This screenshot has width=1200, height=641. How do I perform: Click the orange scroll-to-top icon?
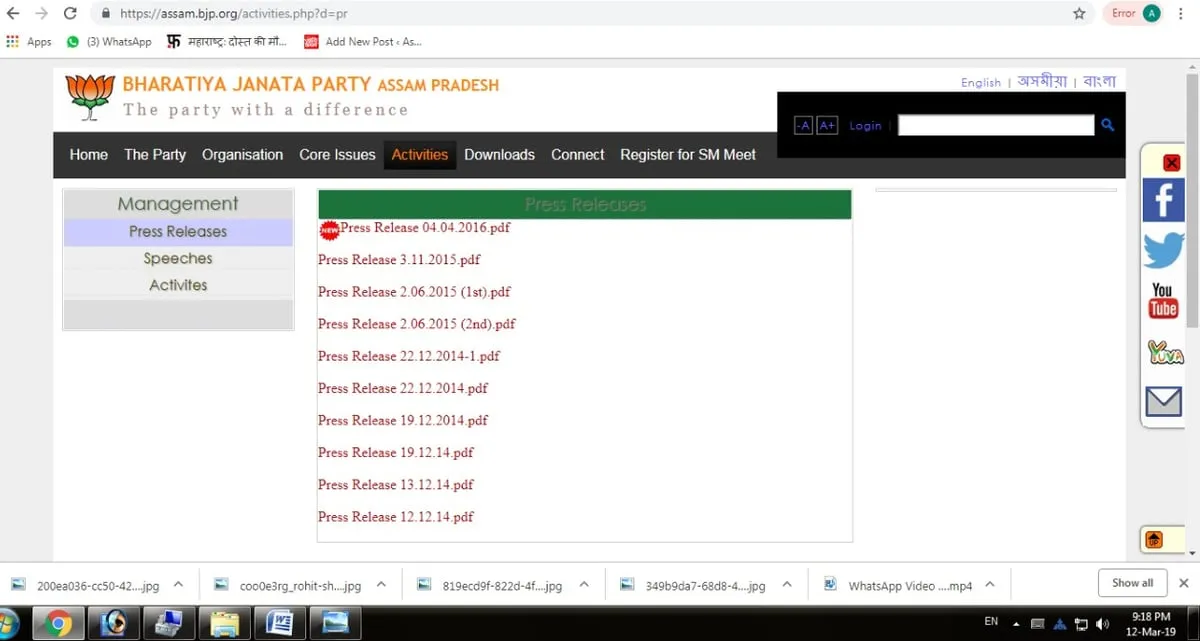tap(1153, 540)
